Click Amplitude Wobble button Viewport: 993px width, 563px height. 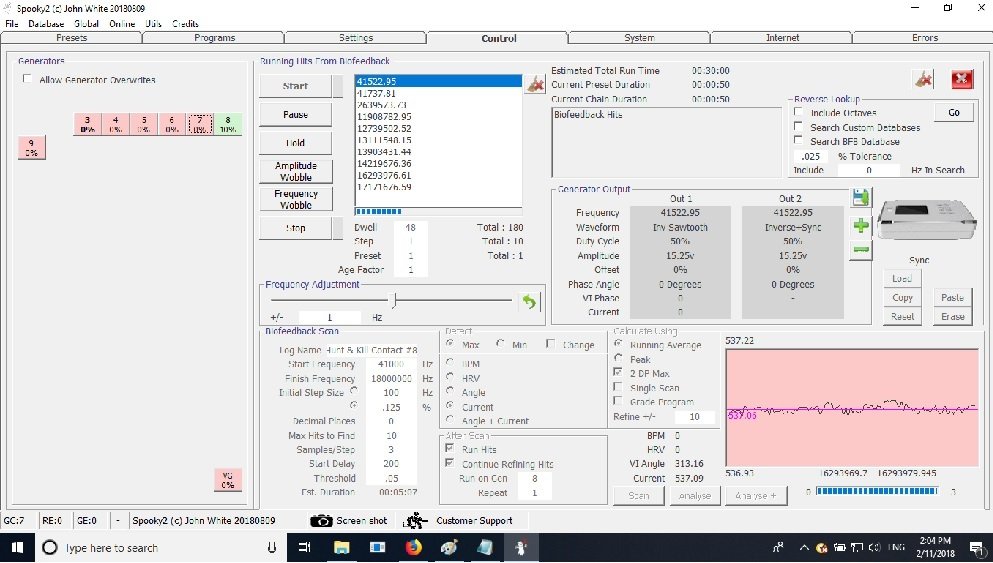(x=296, y=171)
